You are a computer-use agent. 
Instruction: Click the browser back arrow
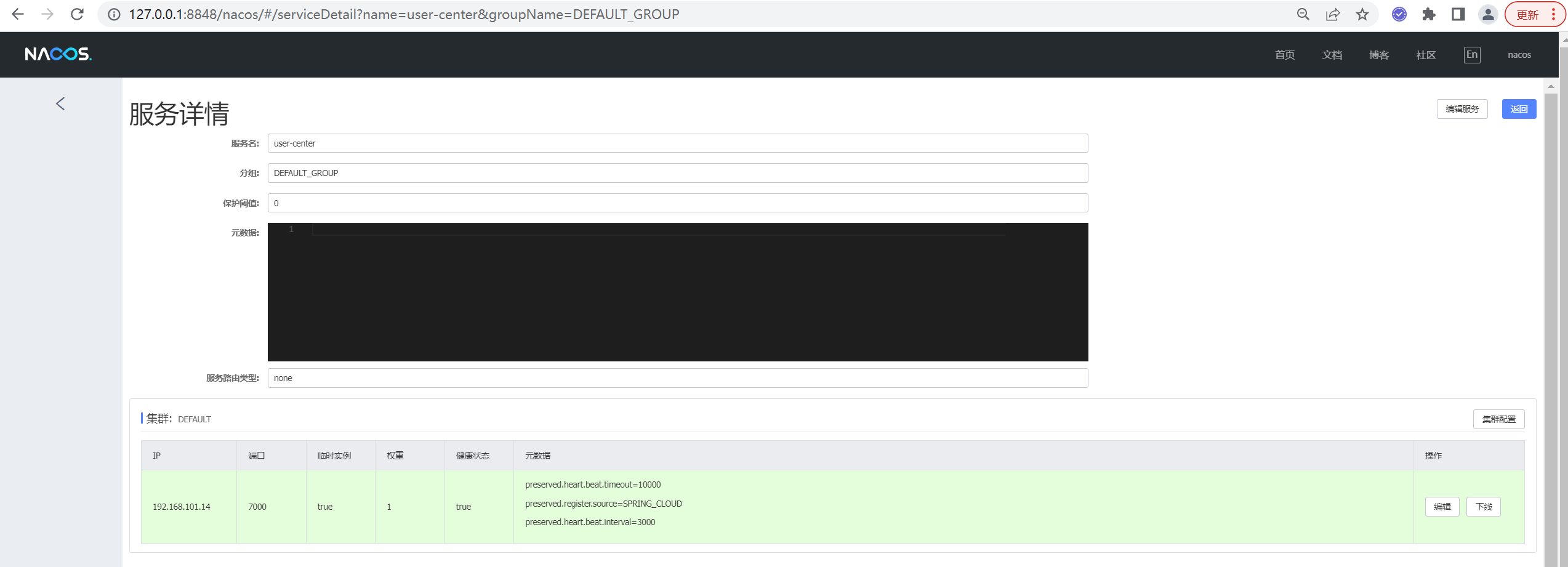tap(18, 14)
